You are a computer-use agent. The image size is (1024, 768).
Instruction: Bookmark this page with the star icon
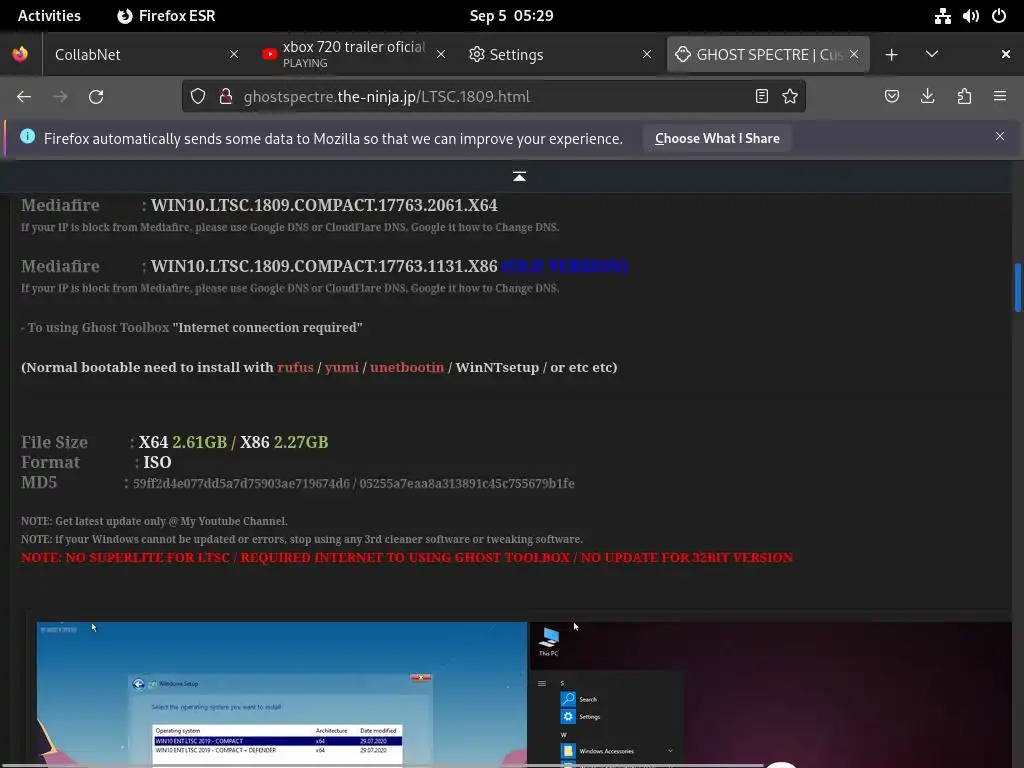pyautogui.click(x=790, y=97)
